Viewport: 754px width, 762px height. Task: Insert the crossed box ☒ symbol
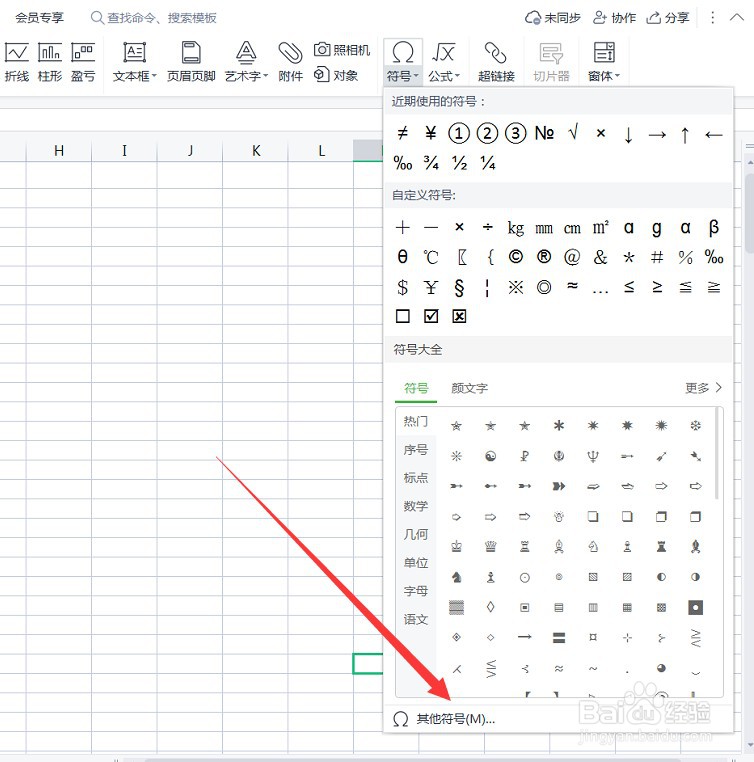click(459, 316)
